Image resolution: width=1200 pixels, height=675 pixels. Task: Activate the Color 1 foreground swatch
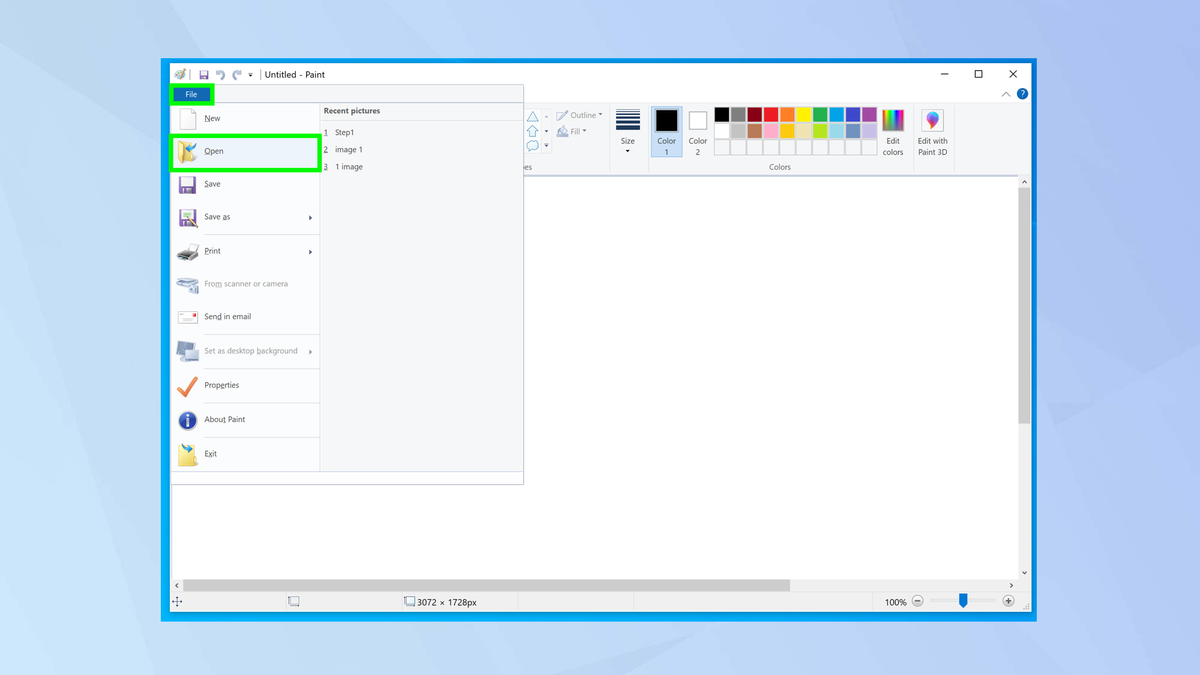(x=666, y=130)
